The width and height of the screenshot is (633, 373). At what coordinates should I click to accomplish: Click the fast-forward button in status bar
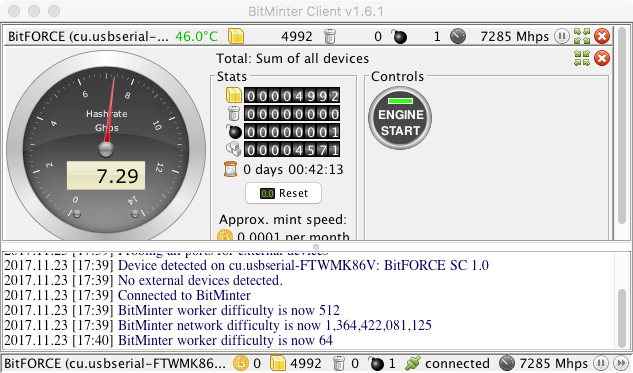click(x=620, y=363)
